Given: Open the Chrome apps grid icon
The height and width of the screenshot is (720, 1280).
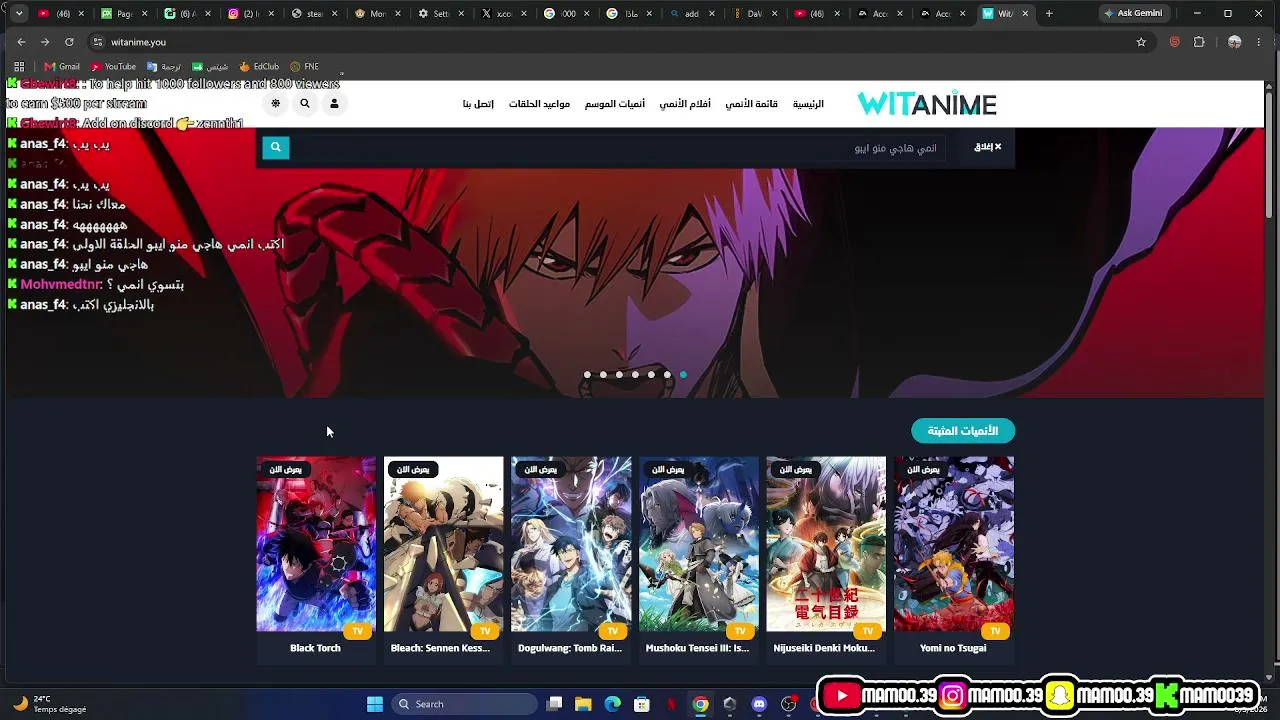Looking at the screenshot, I should click(19, 67).
